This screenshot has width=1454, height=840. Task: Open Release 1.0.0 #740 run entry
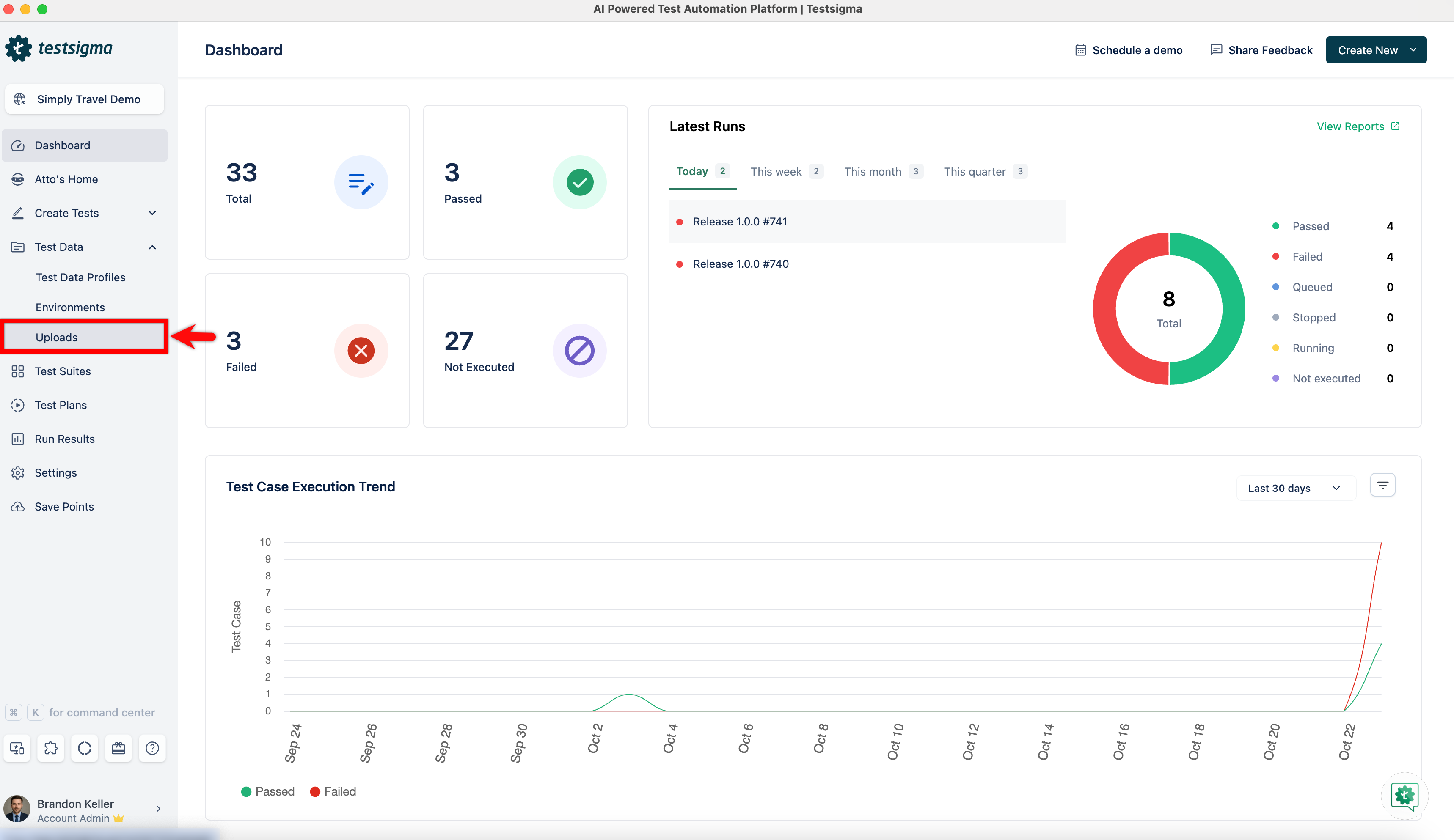click(x=740, y=264)
